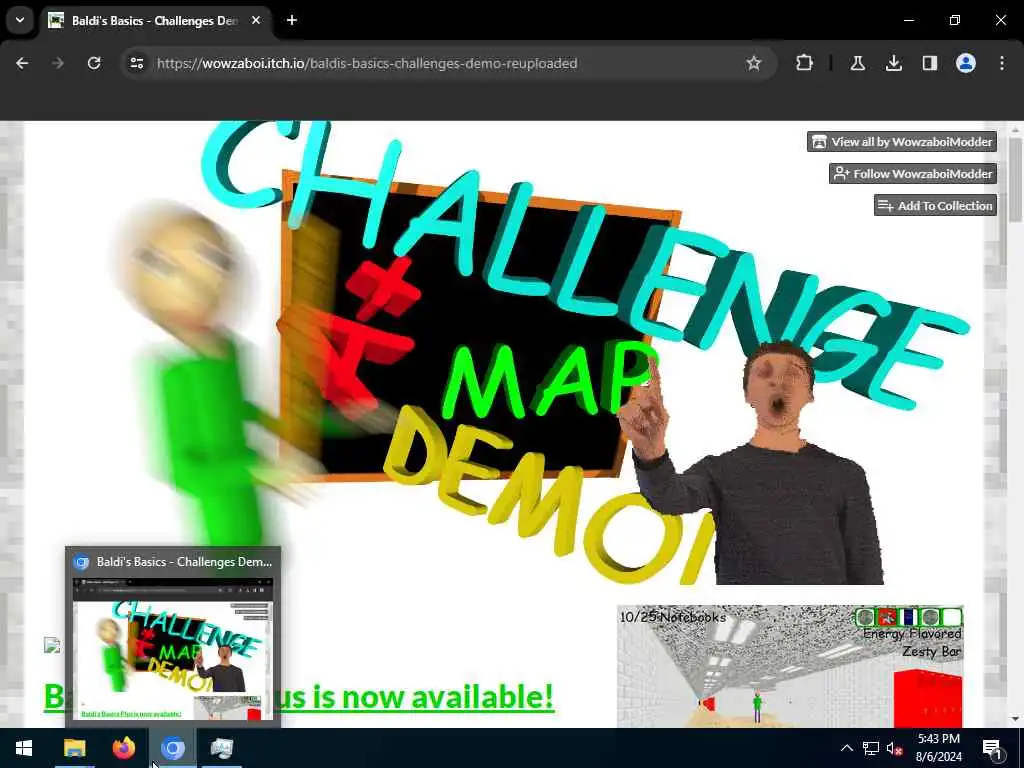Reload the current page

coord(94,63)
